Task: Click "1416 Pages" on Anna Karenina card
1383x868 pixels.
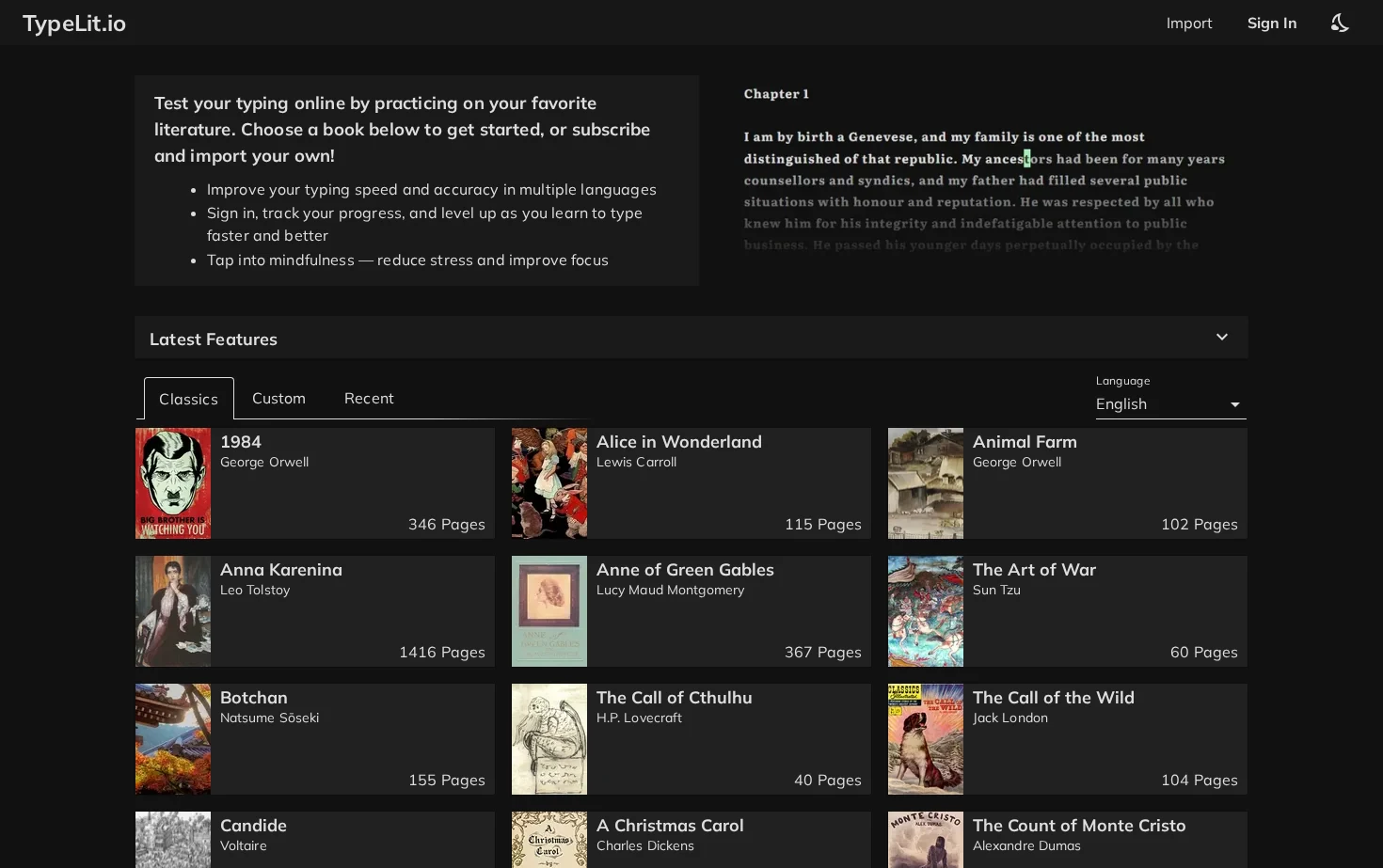Action: tap(442, 653)
